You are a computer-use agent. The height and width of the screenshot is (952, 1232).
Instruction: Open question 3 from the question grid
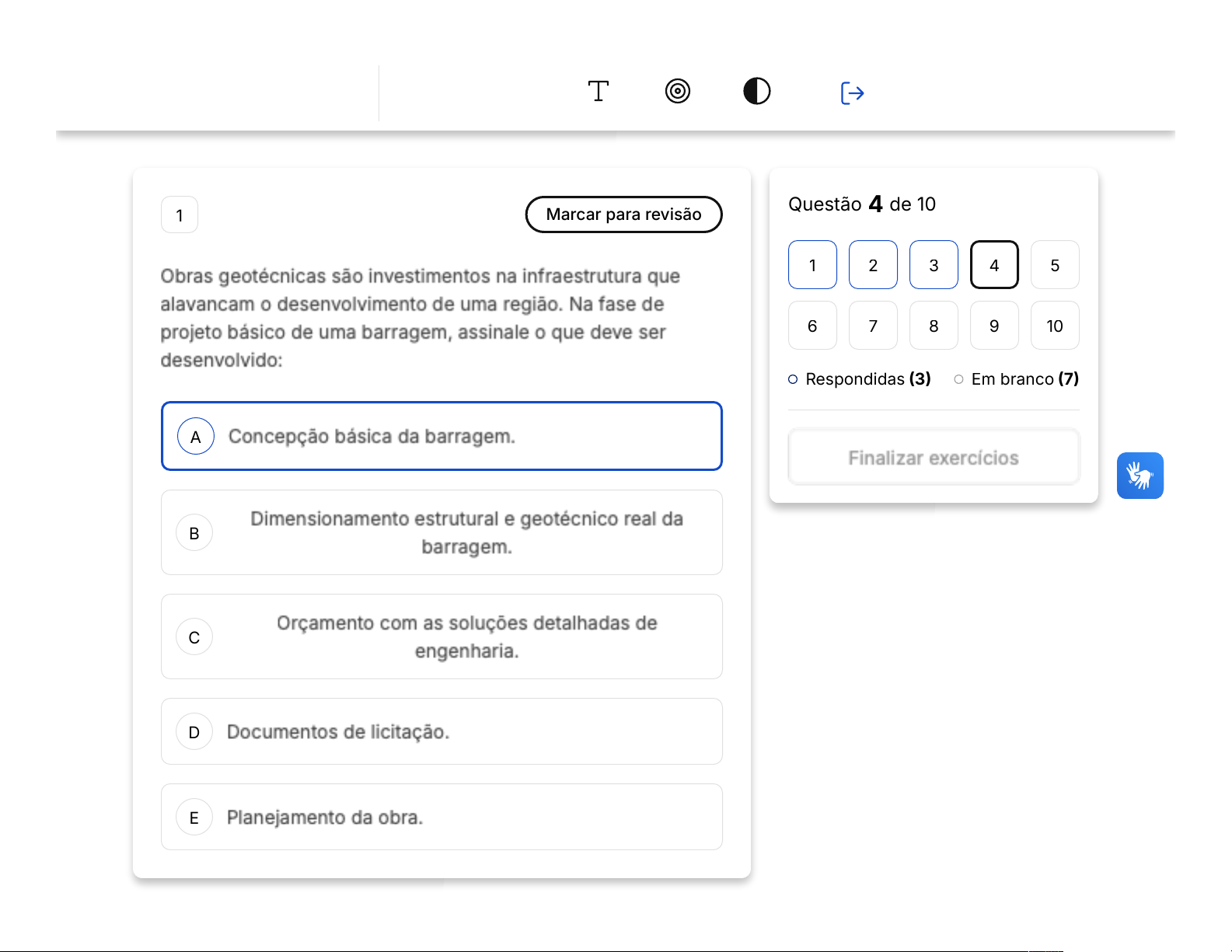934,265
